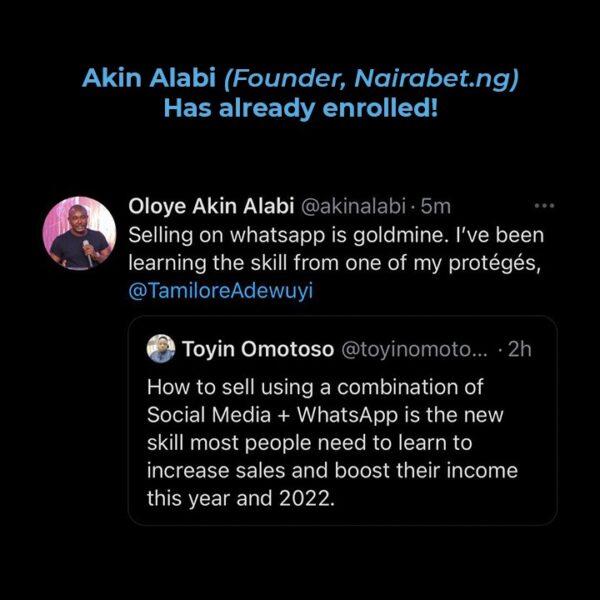The width and height of the screenshot is (600, 600).
Task: Open the @akinalabi handle
Action: point(353,207)
